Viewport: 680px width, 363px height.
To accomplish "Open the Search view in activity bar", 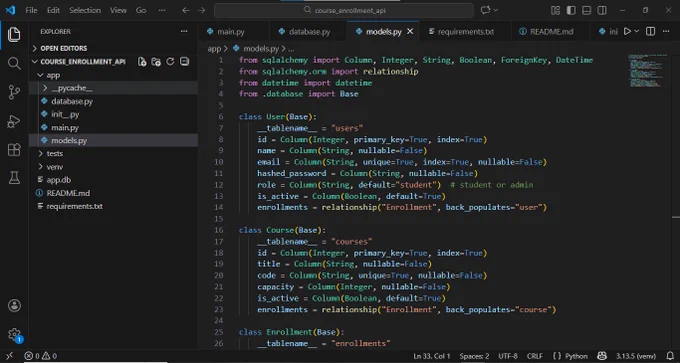I will pos(14,63).
